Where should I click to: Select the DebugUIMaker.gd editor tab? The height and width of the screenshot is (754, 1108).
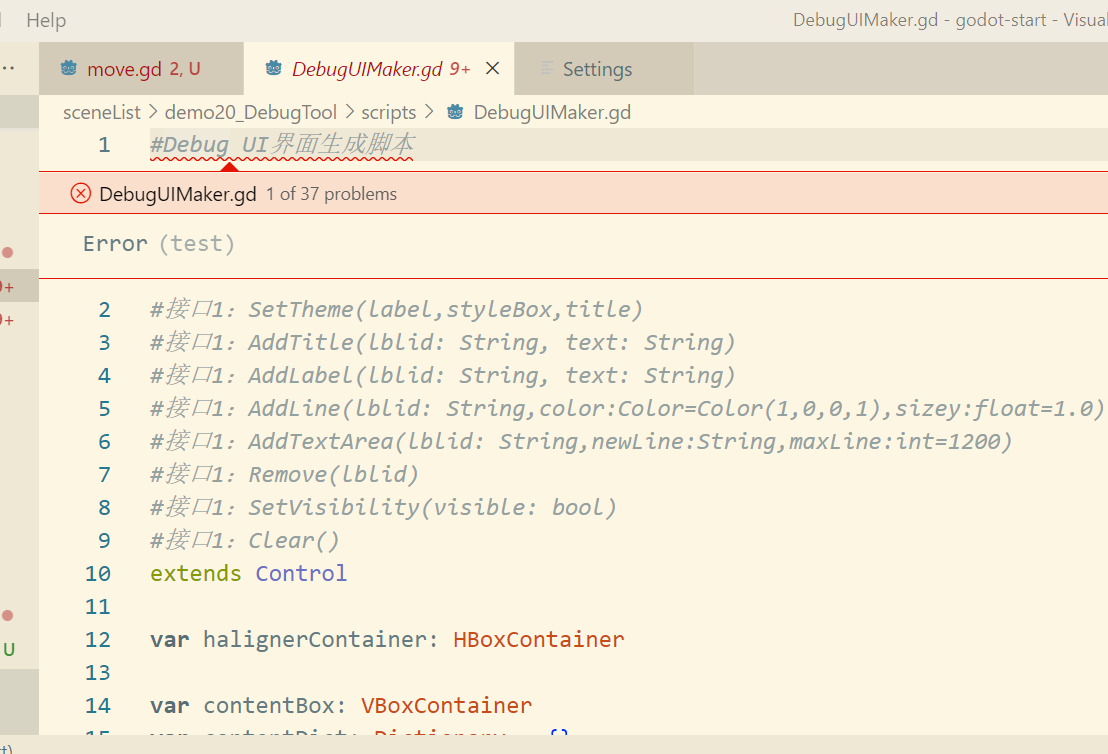379,69
